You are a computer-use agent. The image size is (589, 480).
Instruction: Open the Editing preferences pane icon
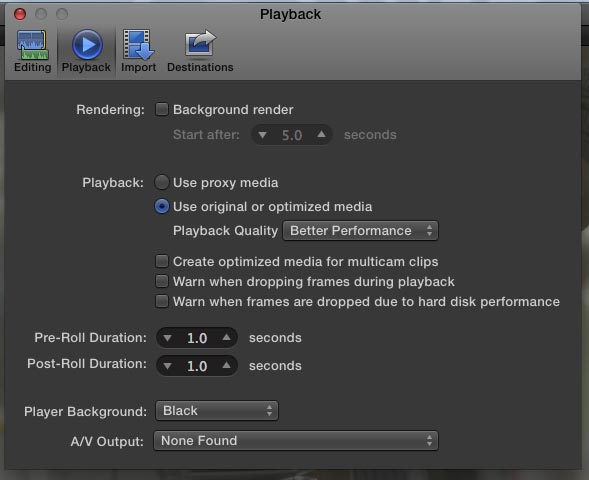tap(33, 45)
